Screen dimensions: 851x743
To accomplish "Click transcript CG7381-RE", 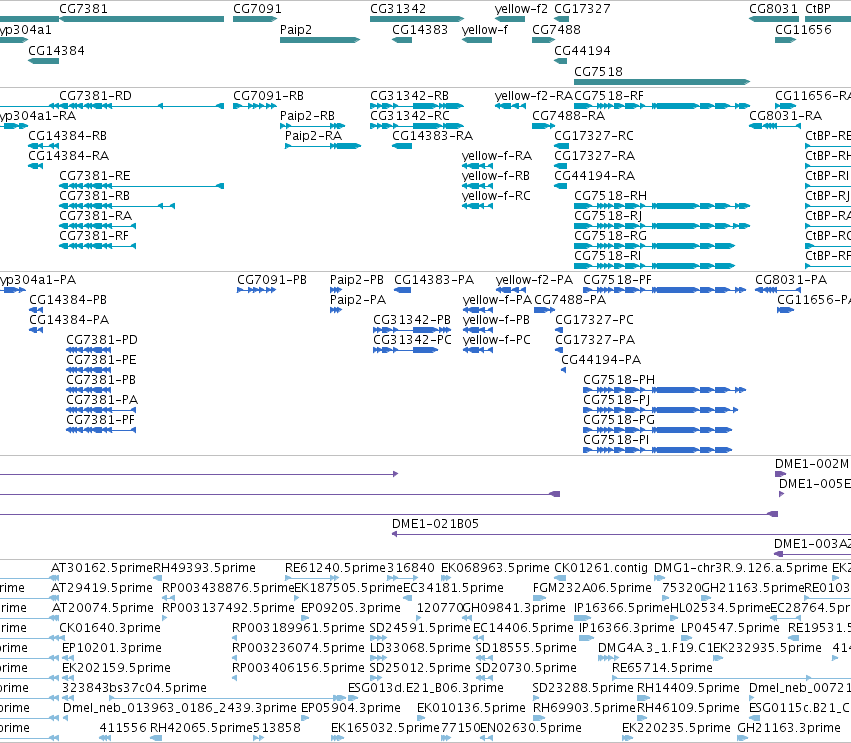I will pos(94,176).
